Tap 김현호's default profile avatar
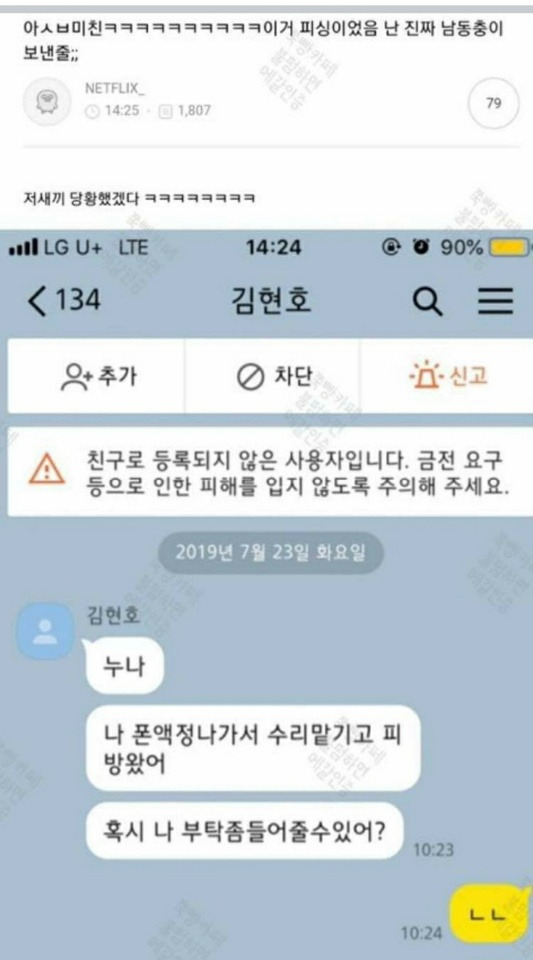This screenshot has height=960, width=533. [45, 631]
